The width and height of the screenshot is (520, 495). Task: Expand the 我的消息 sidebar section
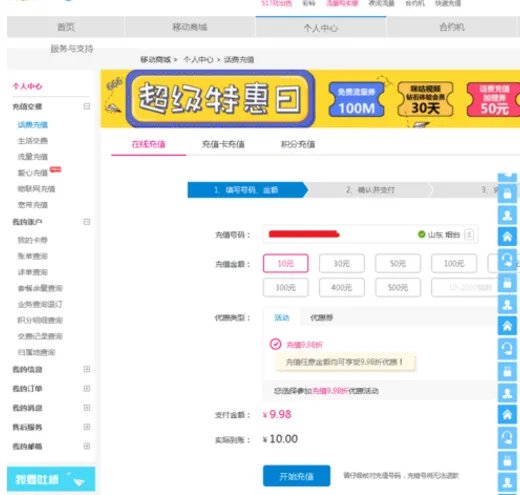87,408
